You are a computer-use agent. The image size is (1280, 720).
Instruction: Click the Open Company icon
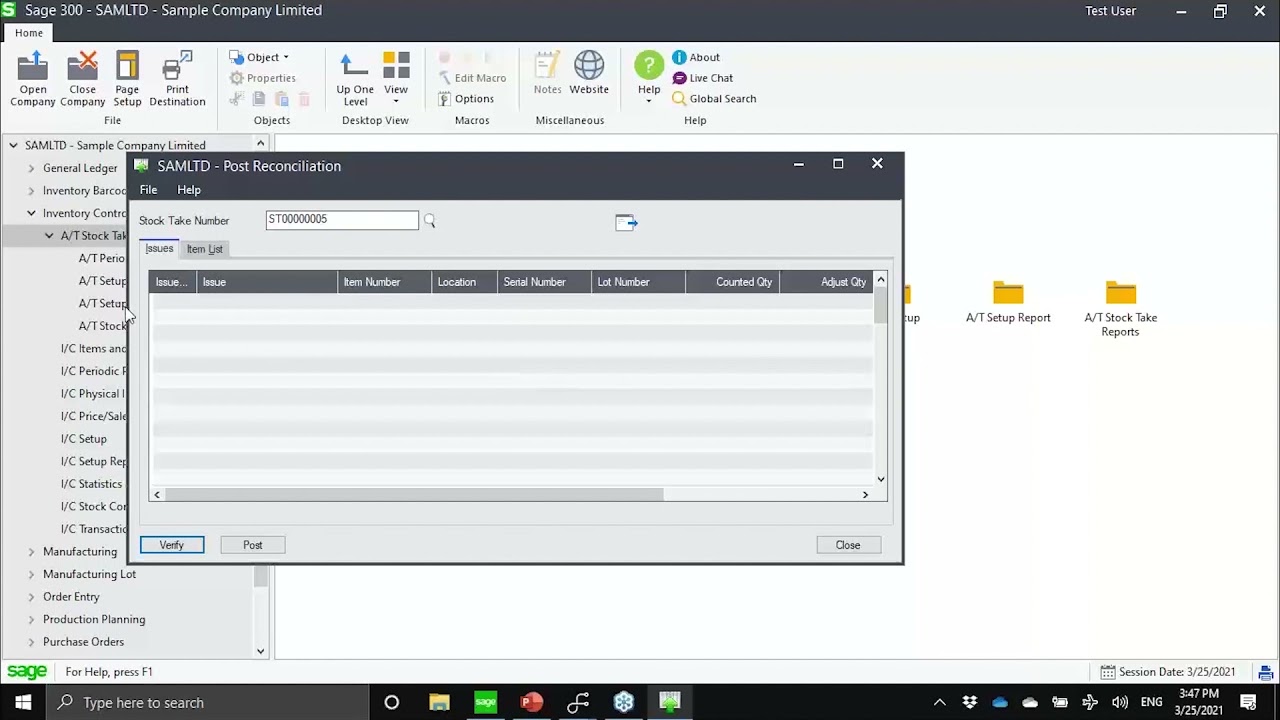click(x=33, y=80)
